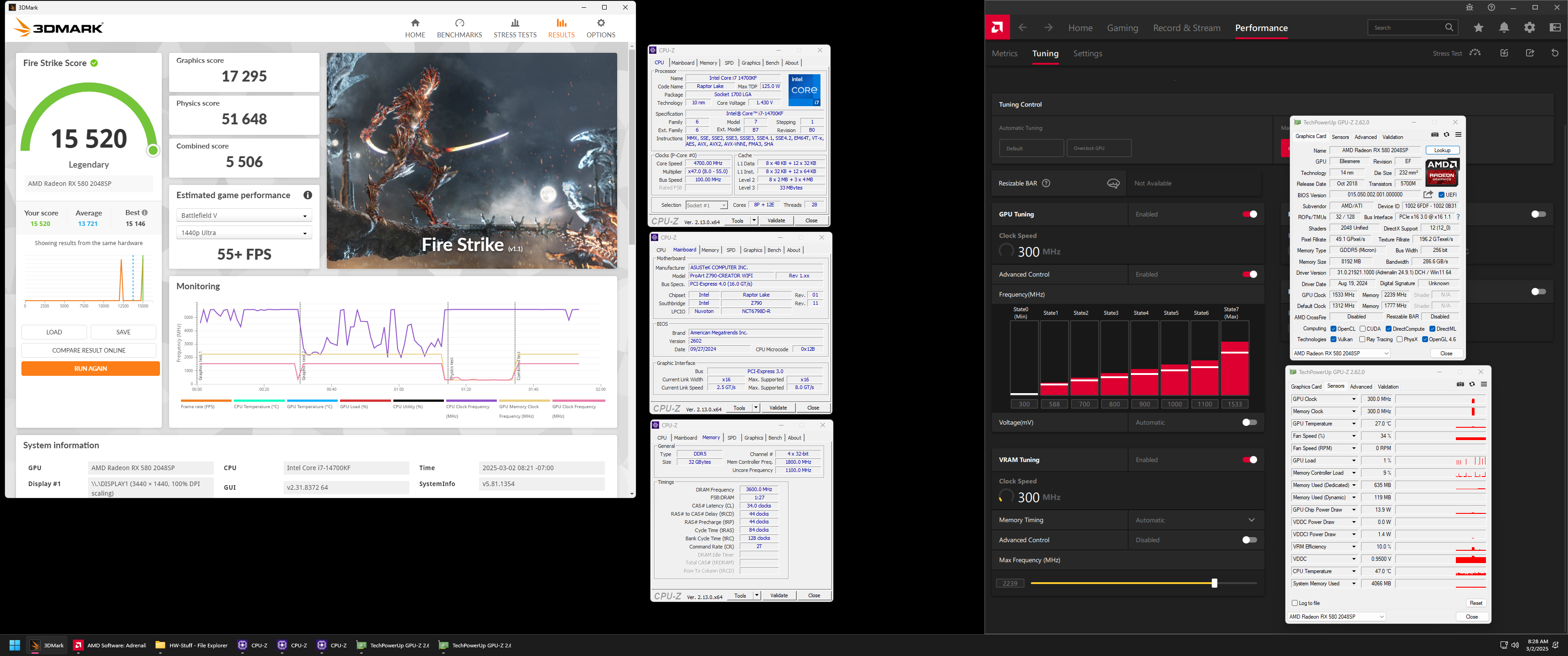Click help icon next to Resizable BAR
This screenshot has width=1568, height=656.
[x=1047, y=183]
